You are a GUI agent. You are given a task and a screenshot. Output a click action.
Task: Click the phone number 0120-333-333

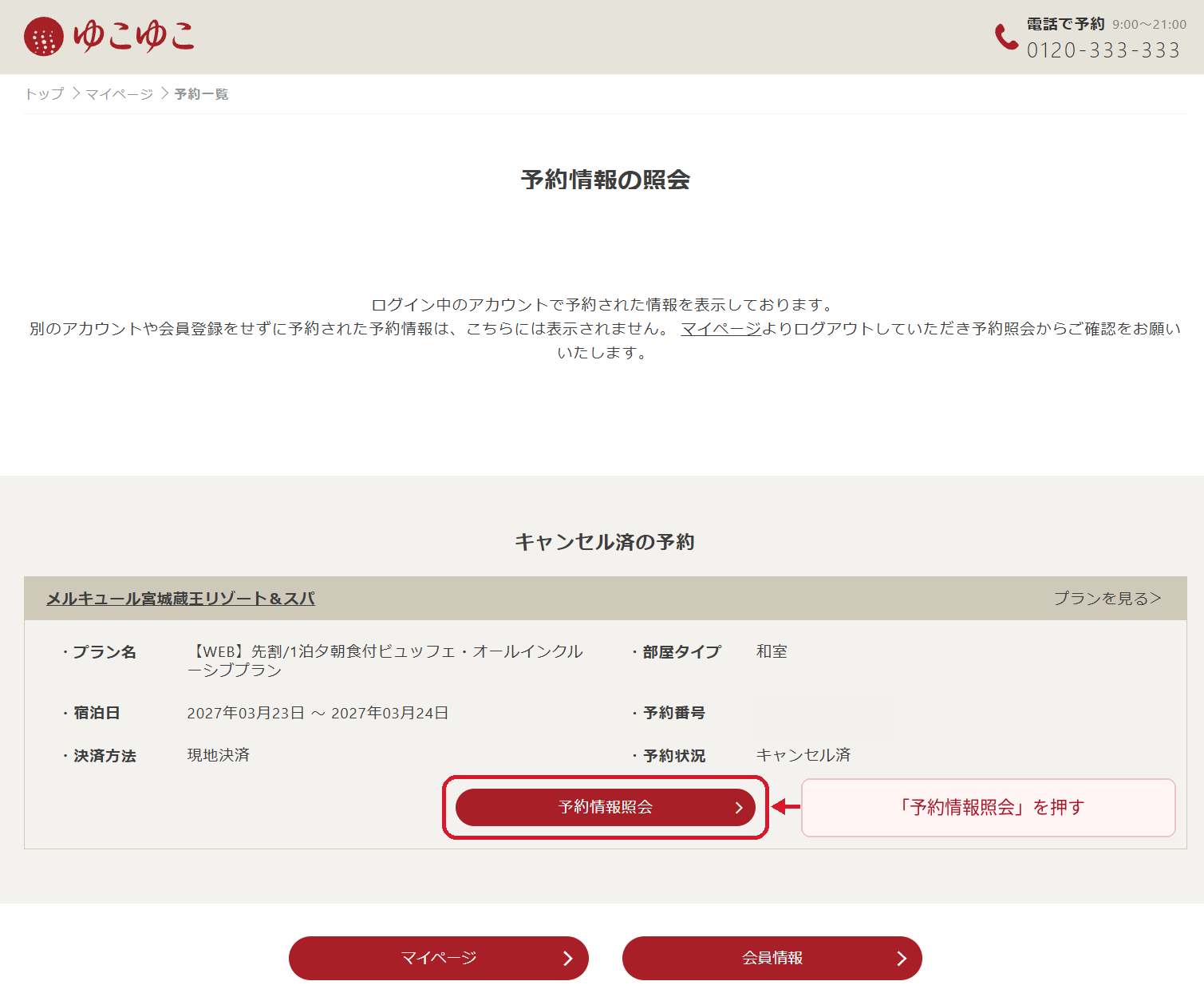(x=1103, y=50)
